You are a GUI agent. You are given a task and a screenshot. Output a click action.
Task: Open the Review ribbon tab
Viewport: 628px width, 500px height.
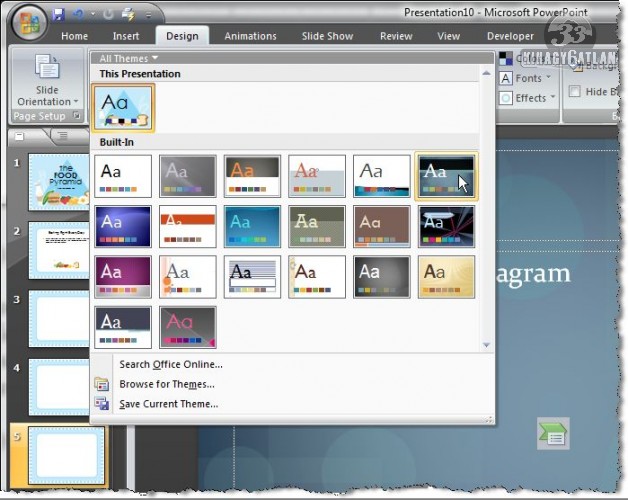(x=396, y=36)
